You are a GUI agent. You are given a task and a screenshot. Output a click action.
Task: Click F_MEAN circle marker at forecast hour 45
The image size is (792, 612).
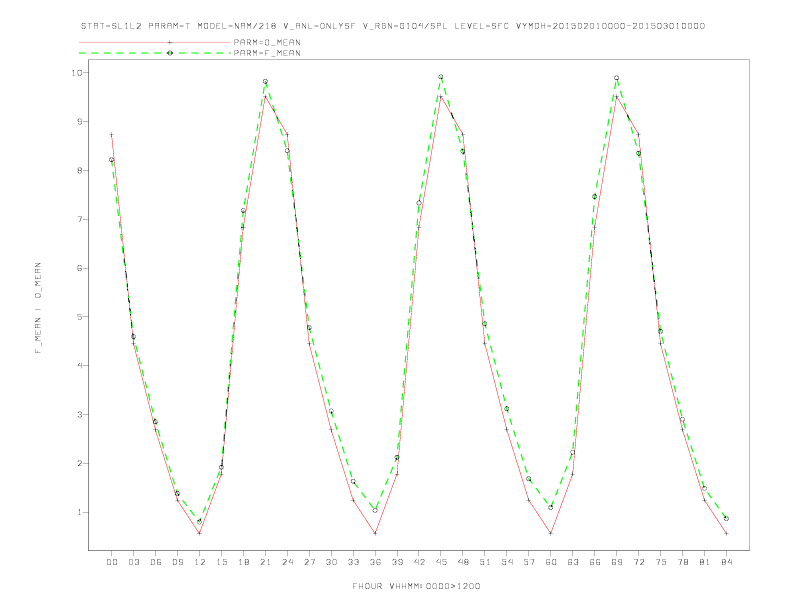point(440,77)
